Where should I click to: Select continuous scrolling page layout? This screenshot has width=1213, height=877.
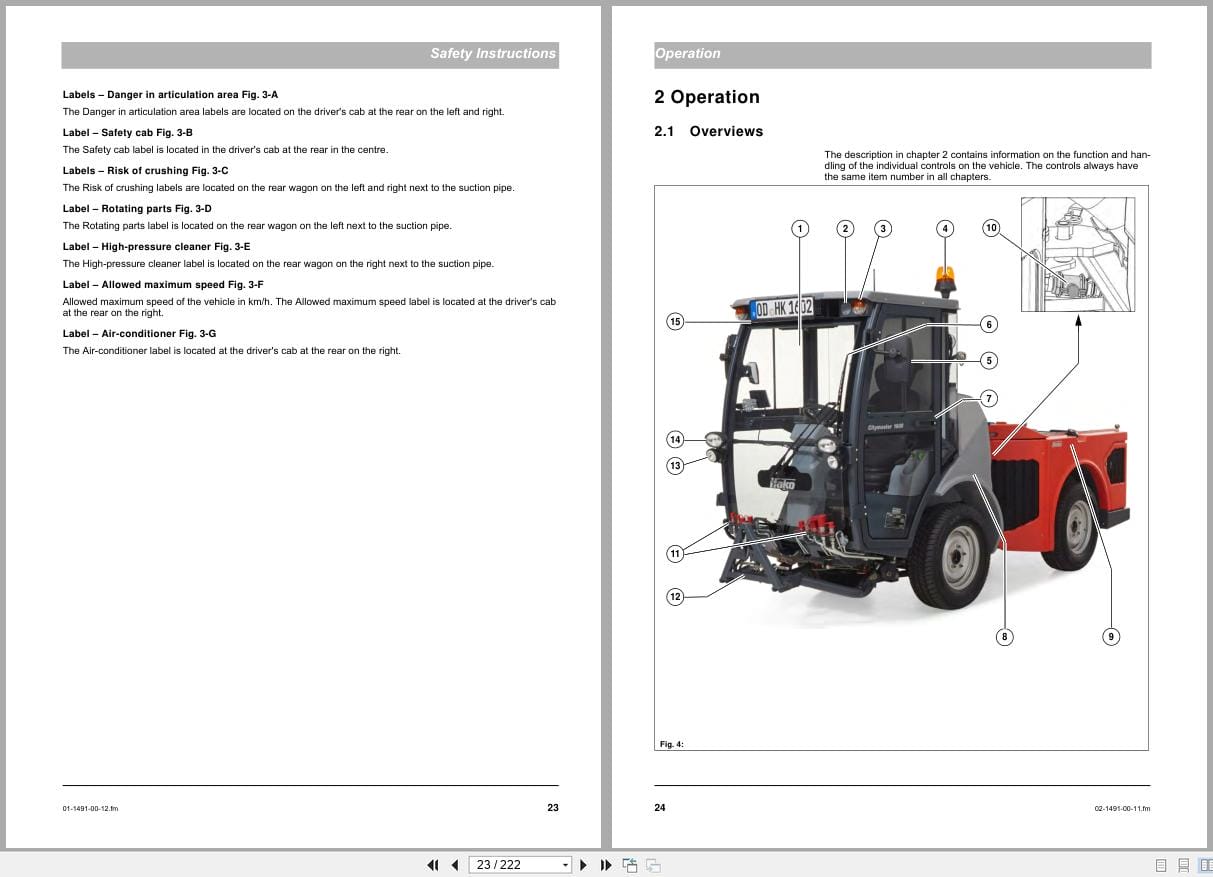tap(1182, 865)
